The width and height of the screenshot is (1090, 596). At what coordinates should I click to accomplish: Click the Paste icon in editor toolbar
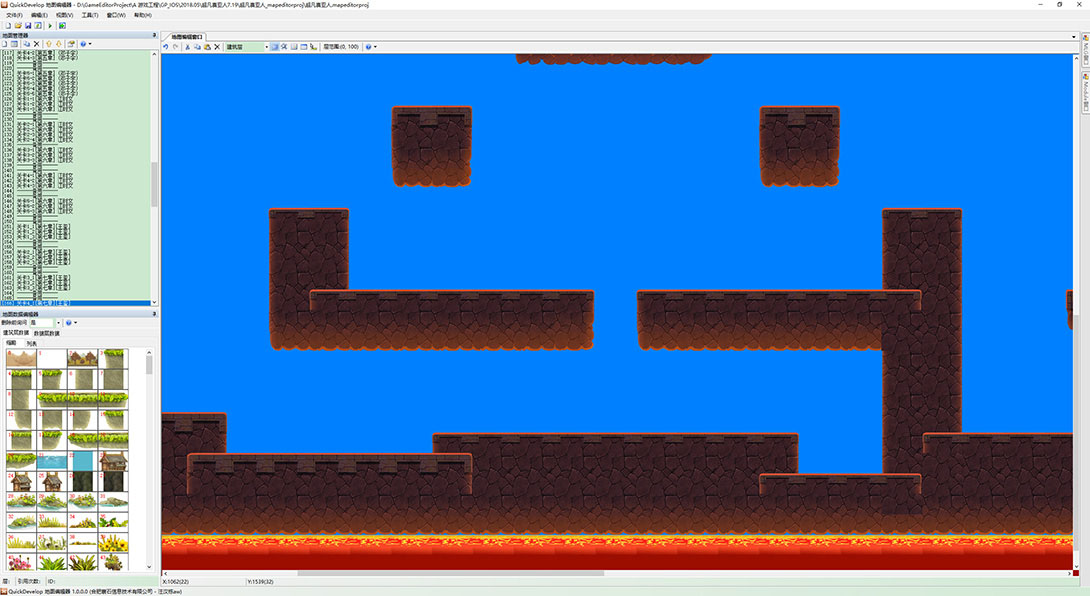click(207, 47)
